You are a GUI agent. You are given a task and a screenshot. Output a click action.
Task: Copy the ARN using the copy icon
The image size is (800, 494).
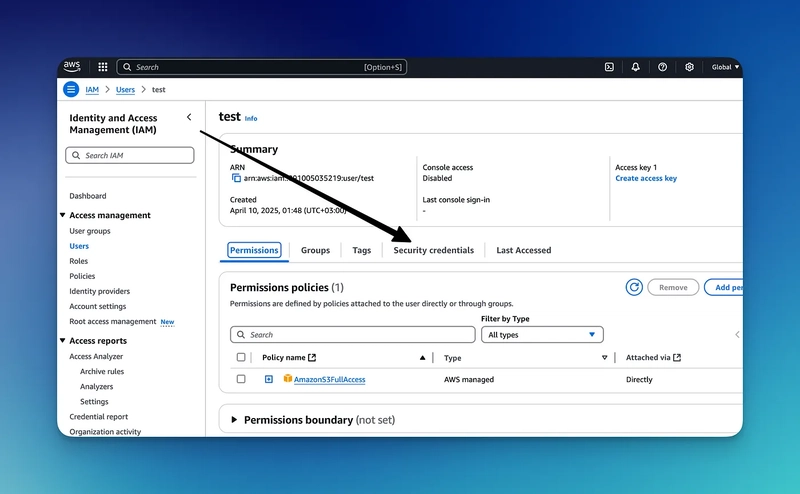236,178
